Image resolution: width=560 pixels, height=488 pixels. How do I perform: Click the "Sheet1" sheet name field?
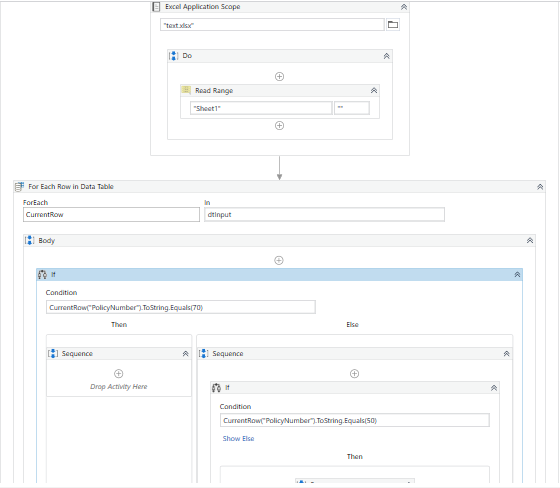click(261, 108)
